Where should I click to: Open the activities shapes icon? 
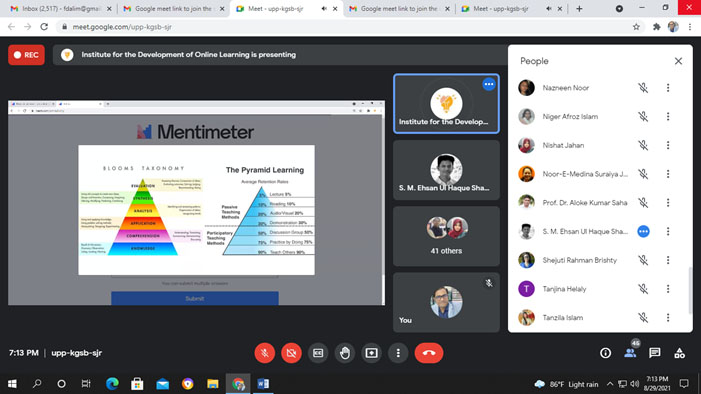pyautogui.click(x=680, y=353)
